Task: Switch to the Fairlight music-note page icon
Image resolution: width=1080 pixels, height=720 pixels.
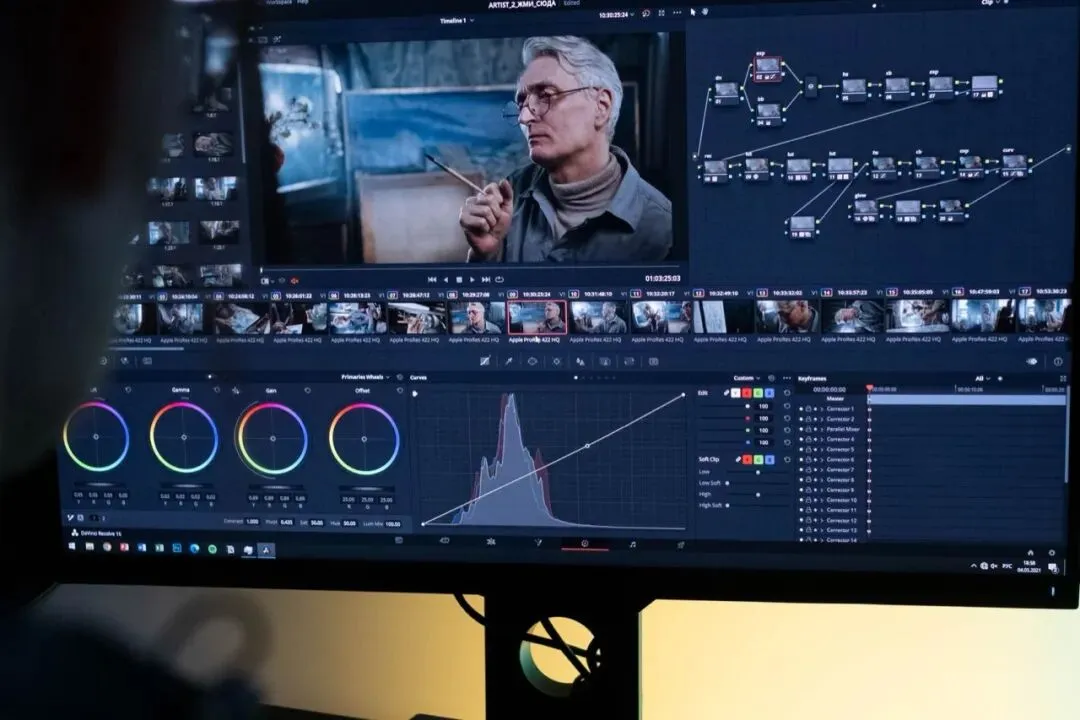Action: [632, 544]
